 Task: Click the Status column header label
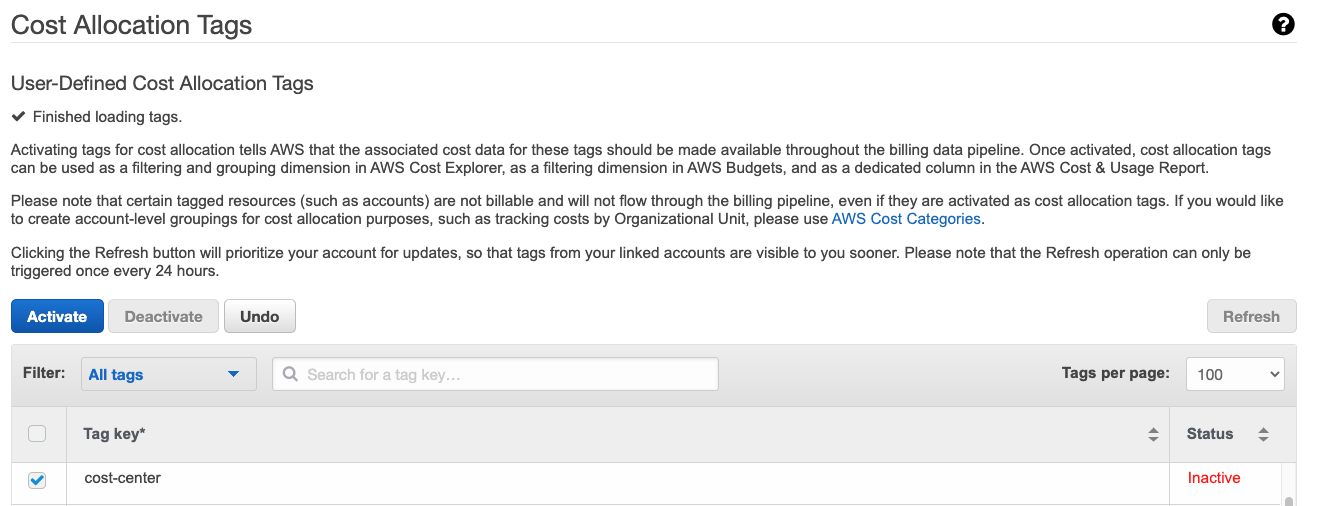(x=1209, y=434)
